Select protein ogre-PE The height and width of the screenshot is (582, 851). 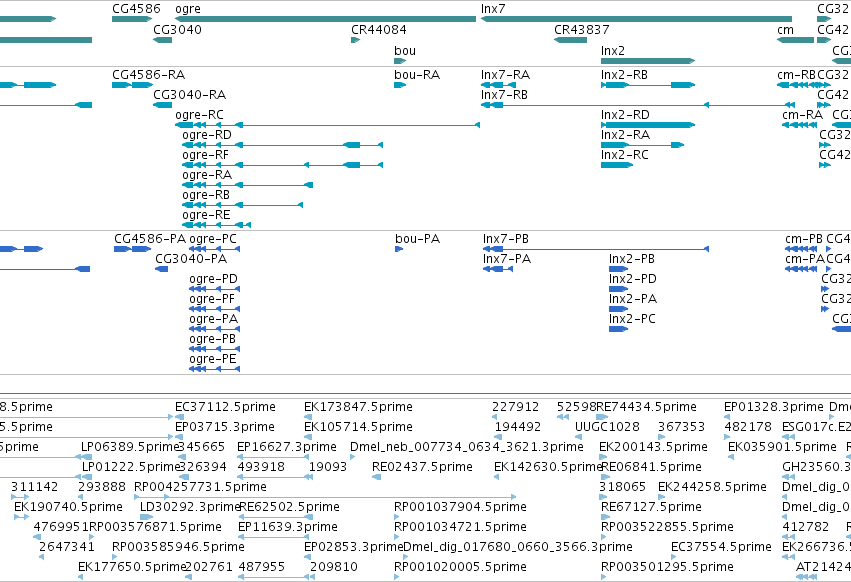(x=214, y=369)
